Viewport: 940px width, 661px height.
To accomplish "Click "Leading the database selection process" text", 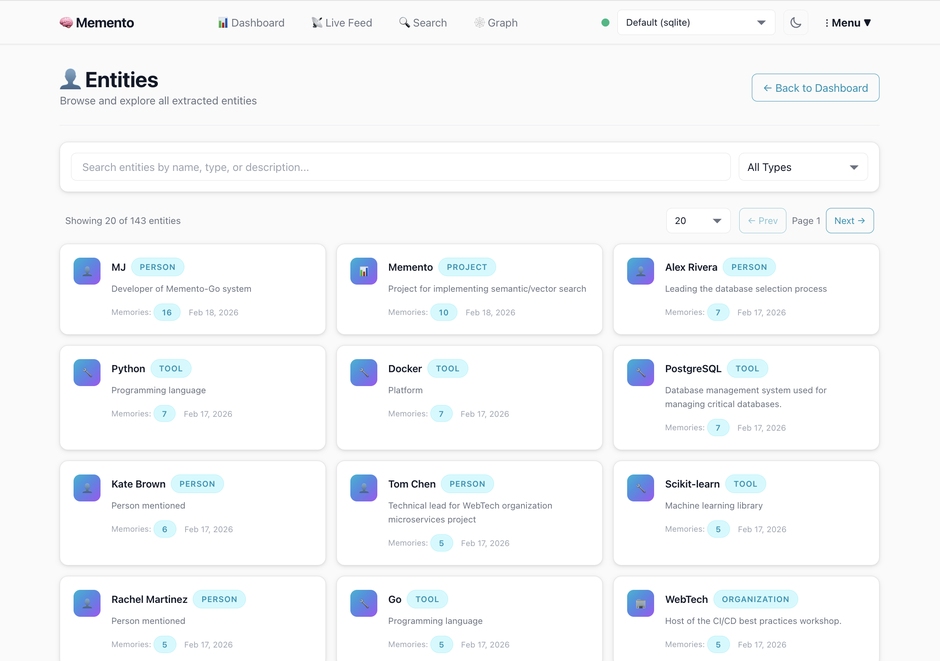I will pos(746,289).
